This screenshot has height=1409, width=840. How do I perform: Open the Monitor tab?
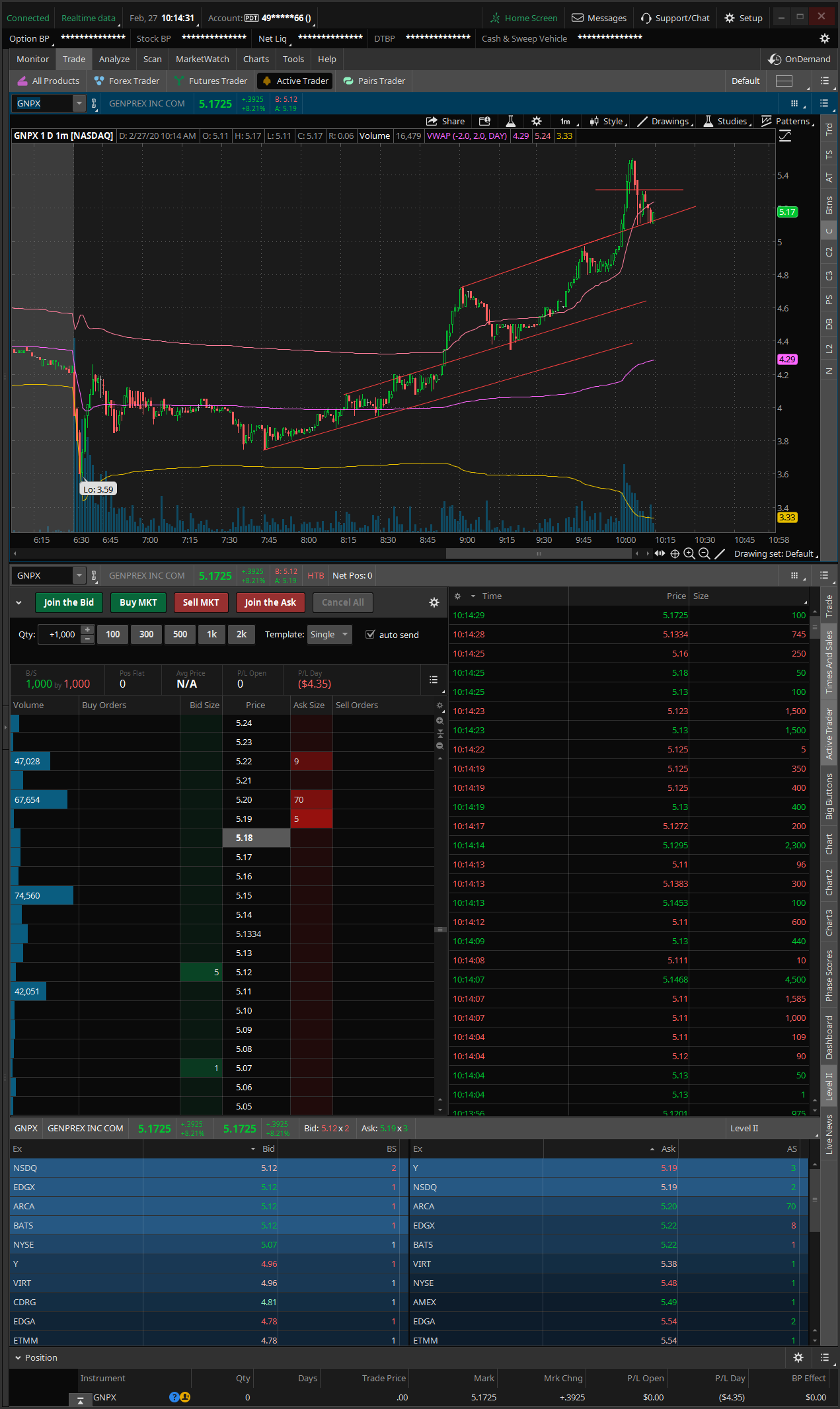(32, 59)
